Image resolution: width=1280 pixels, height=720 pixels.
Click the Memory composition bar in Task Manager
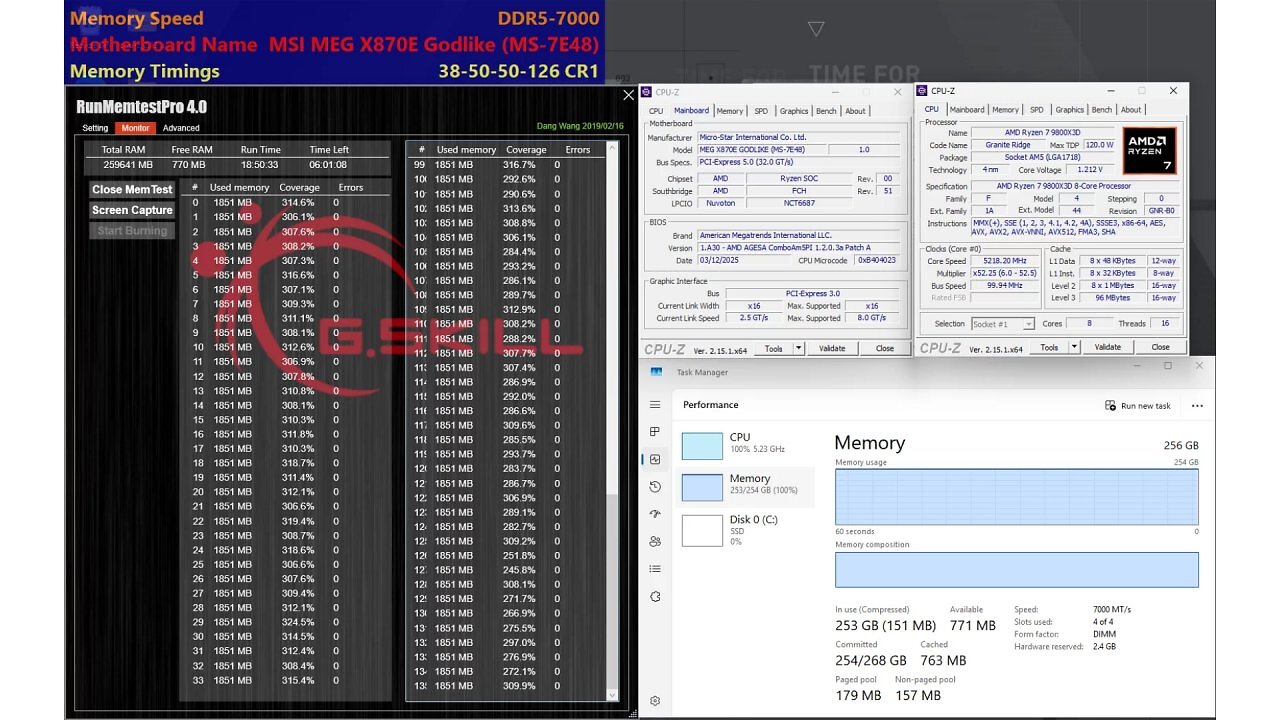[x=1016, y=569]
